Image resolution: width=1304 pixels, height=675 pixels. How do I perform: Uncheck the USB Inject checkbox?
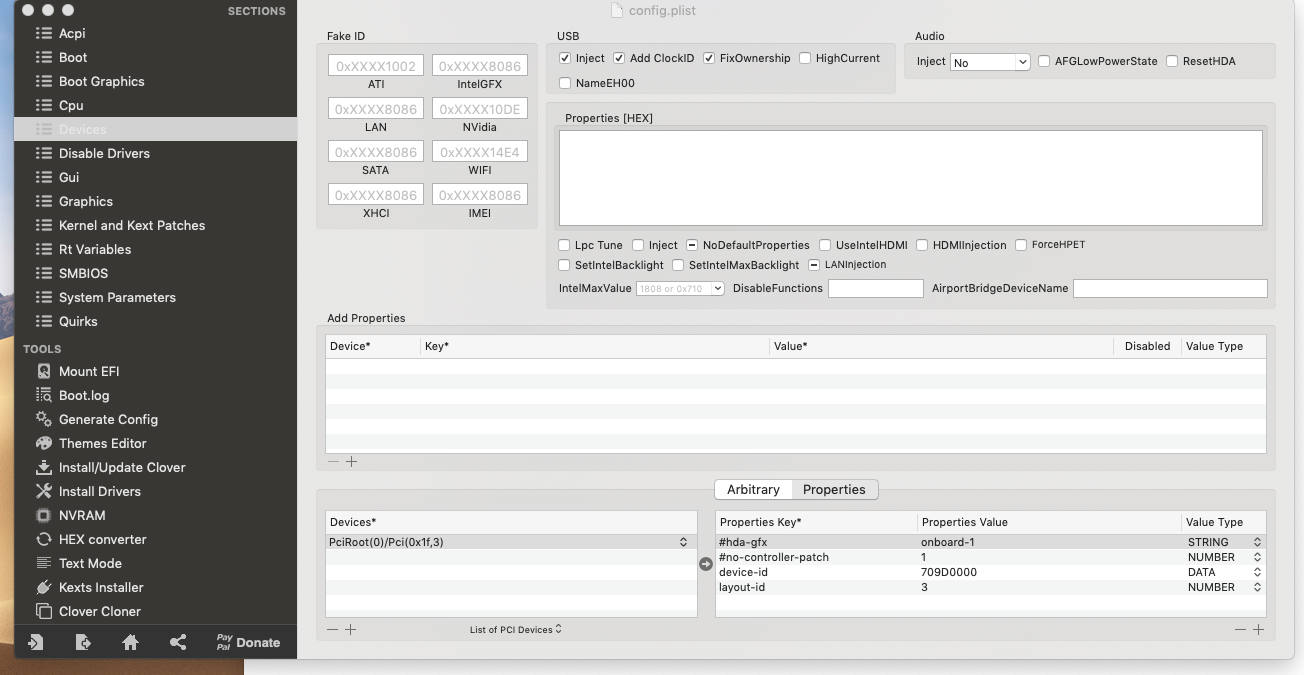point(565,58)
